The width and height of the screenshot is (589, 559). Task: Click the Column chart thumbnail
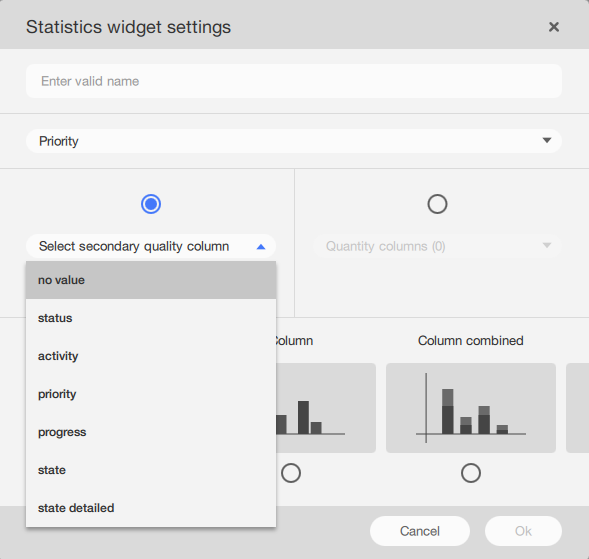[x=326, y=408]
